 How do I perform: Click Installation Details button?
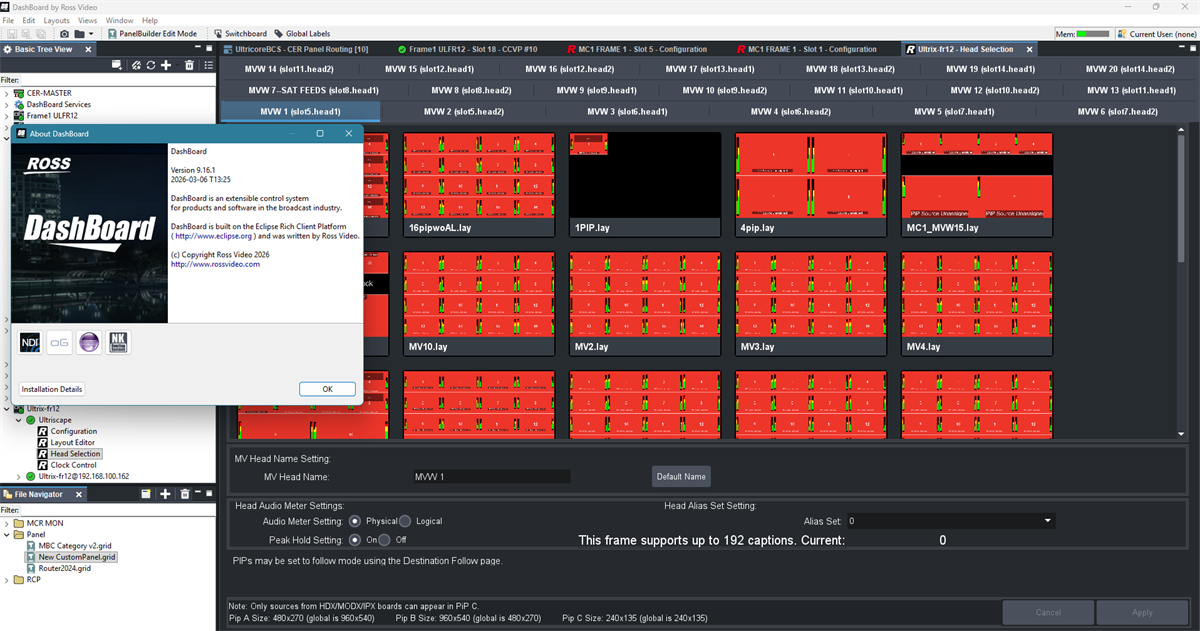point(52,389)
